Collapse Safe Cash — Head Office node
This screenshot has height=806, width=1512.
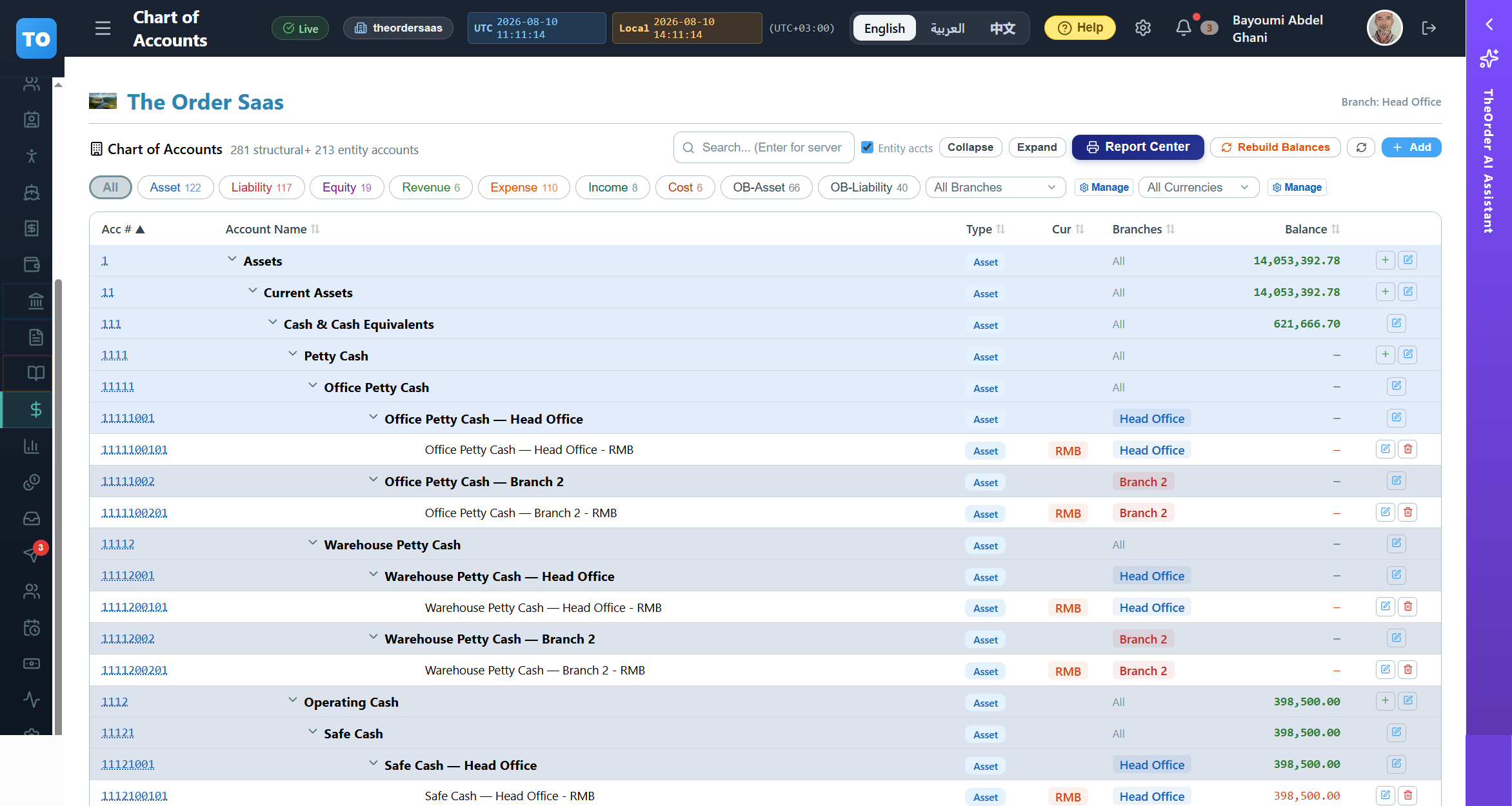[x=373, y=763]
